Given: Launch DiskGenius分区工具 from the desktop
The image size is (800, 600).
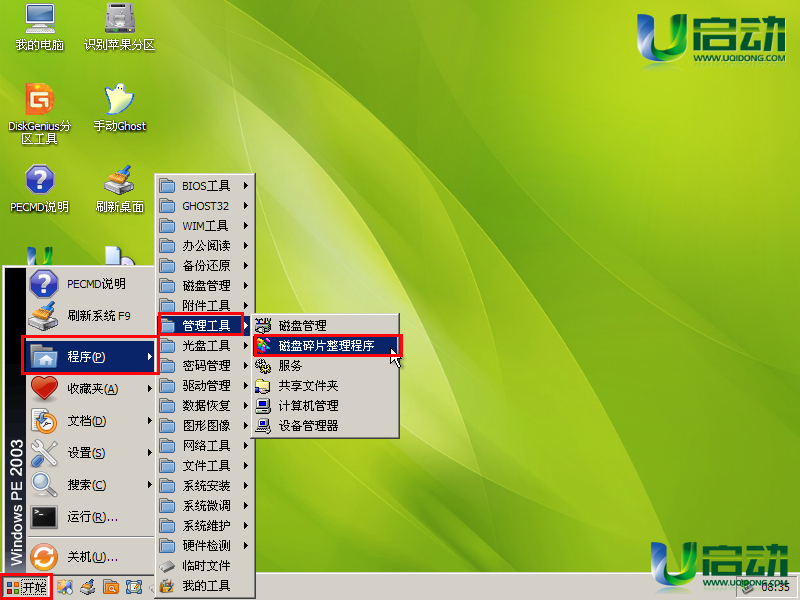Looking at the screenshot, I should point(40,114).
